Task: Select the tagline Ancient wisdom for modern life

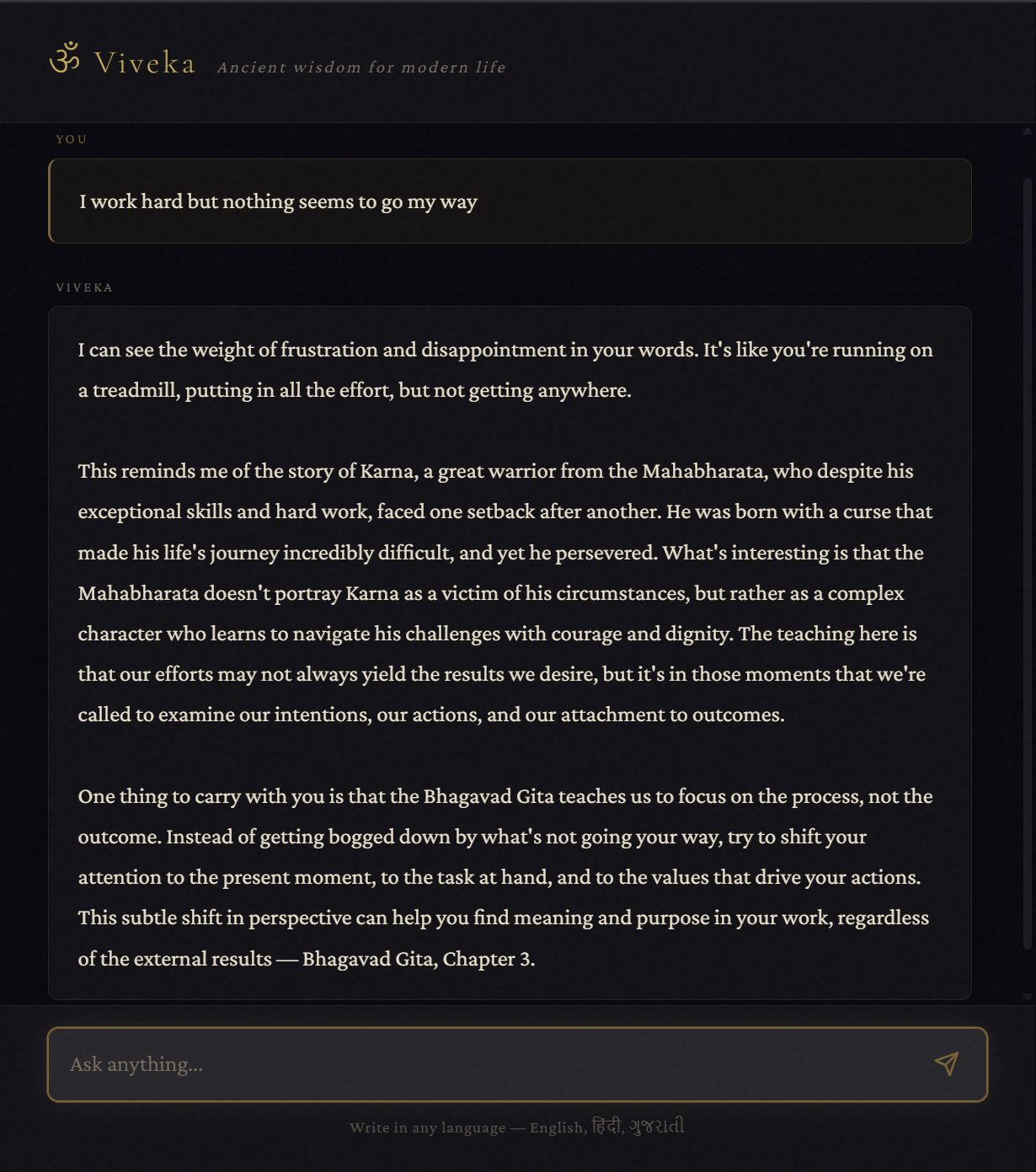Action: (360, 67)
